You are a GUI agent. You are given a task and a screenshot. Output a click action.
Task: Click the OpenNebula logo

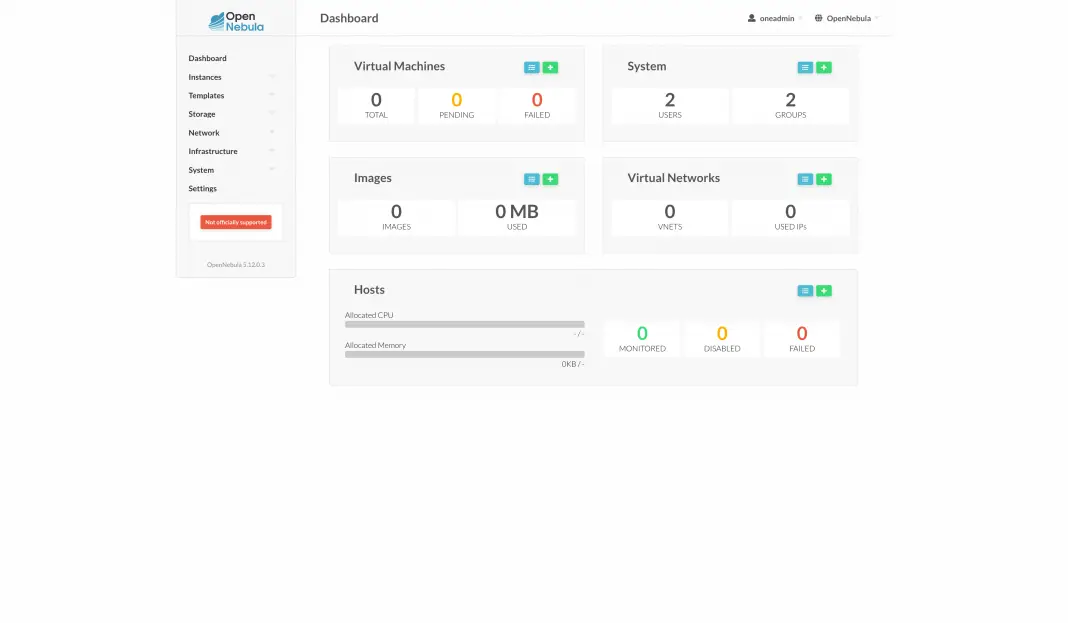[236, 20]
